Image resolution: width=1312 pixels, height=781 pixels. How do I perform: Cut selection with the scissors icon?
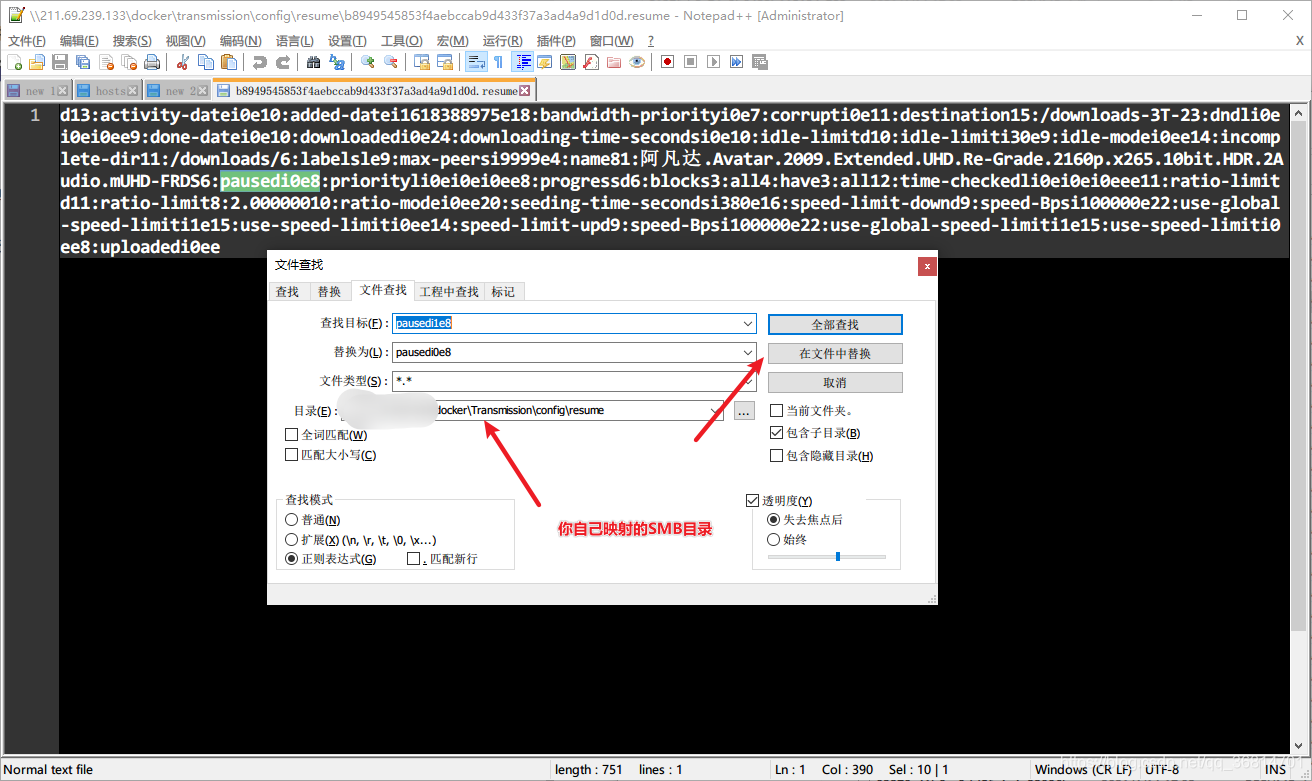(183, 62)
